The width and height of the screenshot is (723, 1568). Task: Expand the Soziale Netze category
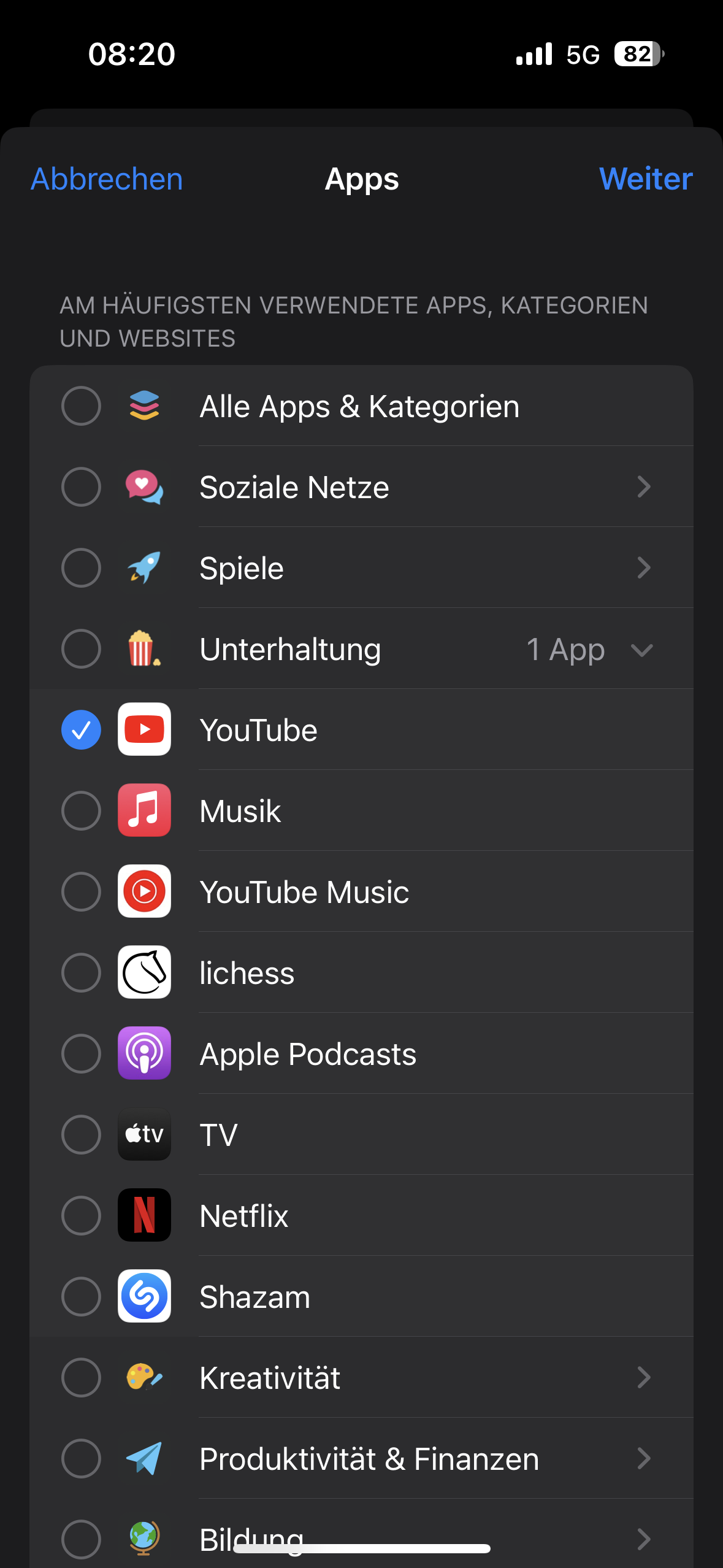(x=643, y=487)
